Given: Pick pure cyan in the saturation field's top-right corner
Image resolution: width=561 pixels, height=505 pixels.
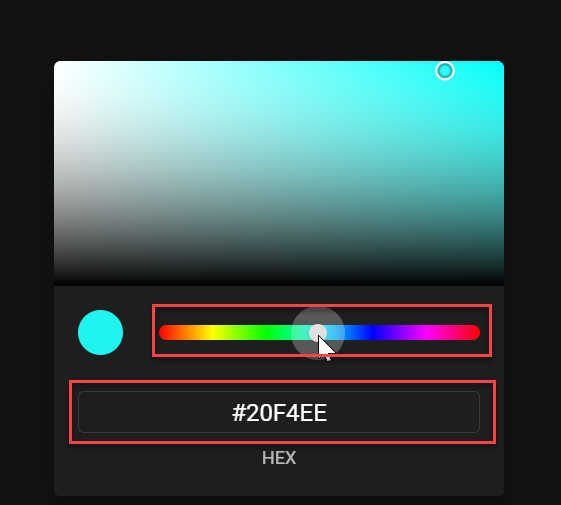Looking at the screenshot, I should [x=501, y=64].
